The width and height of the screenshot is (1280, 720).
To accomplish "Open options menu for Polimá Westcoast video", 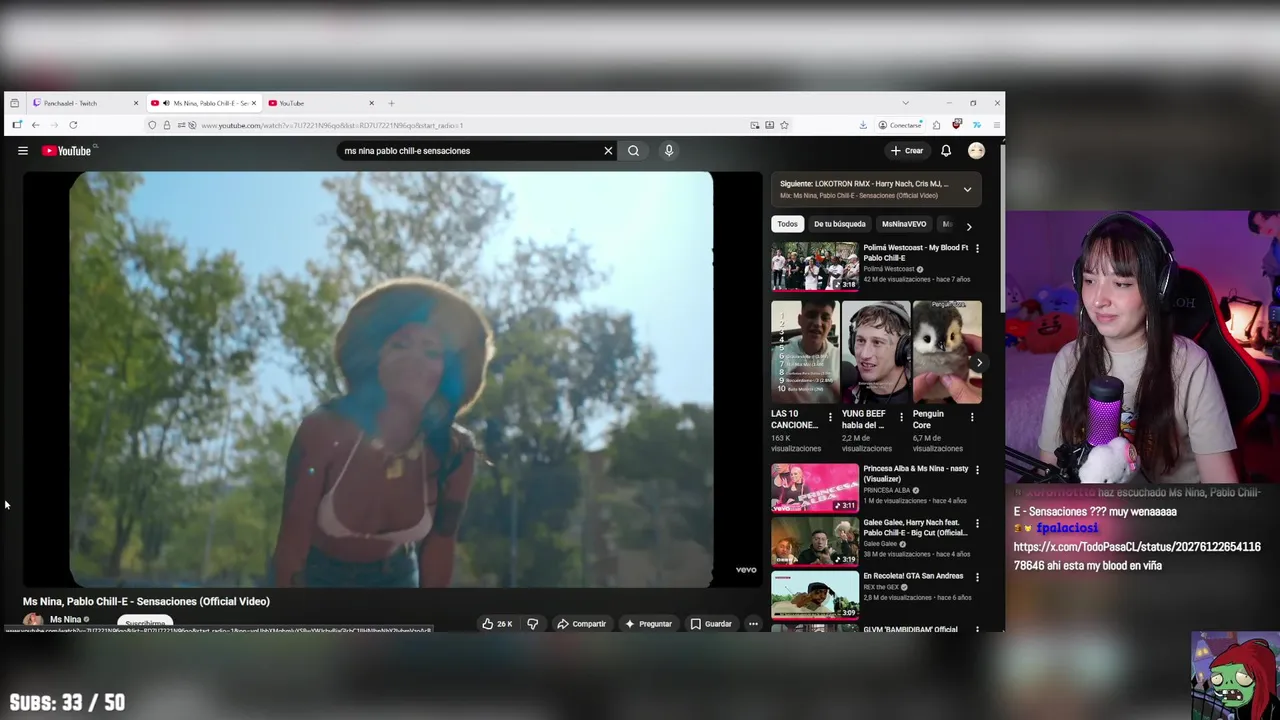I will [977, 248].
